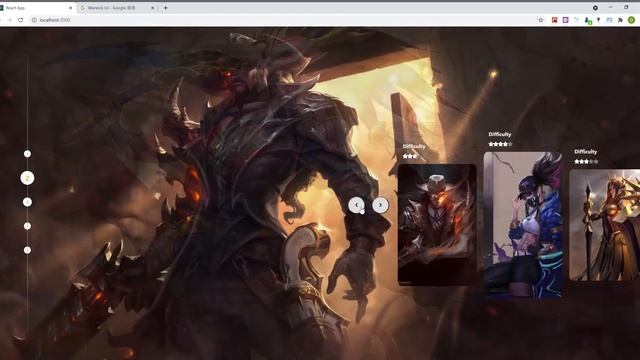Open the cowboy gunslinger champion card
Viewport: 640px width, 360px height.
coord(437,224)
